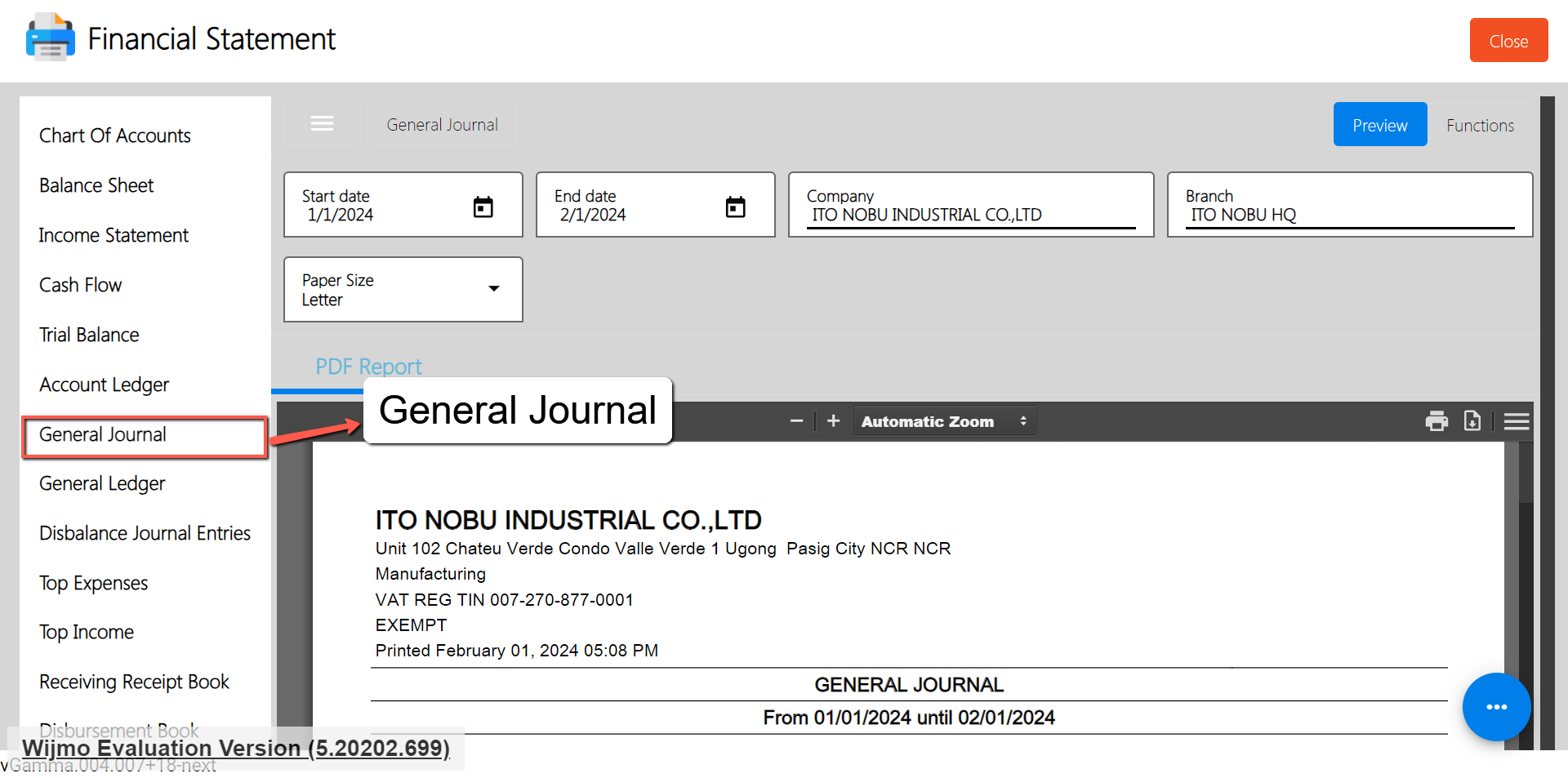Select the Company field ITO NOBU INDUSTRIAL
1568x778 pixels.
tap(970, 215)
